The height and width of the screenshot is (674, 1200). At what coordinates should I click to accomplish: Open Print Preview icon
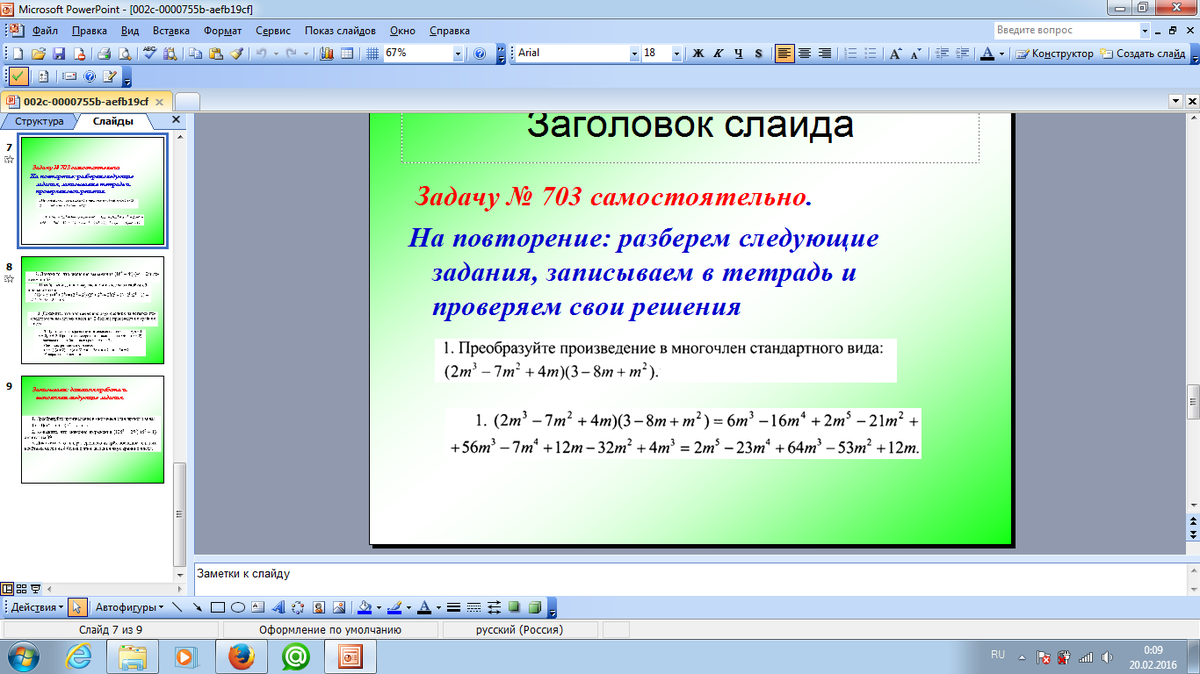point(124,53)
